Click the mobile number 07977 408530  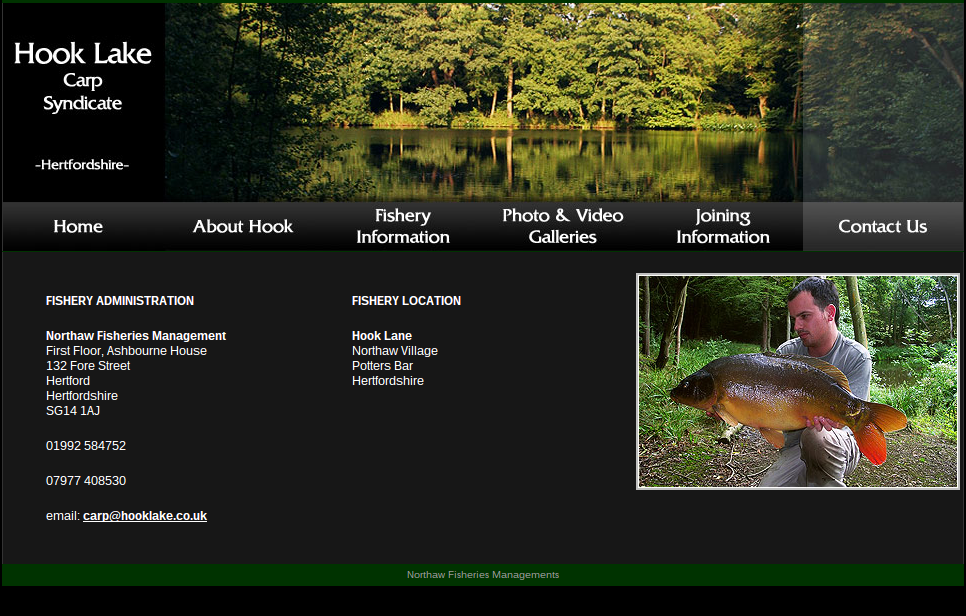(x=86, y=480)
